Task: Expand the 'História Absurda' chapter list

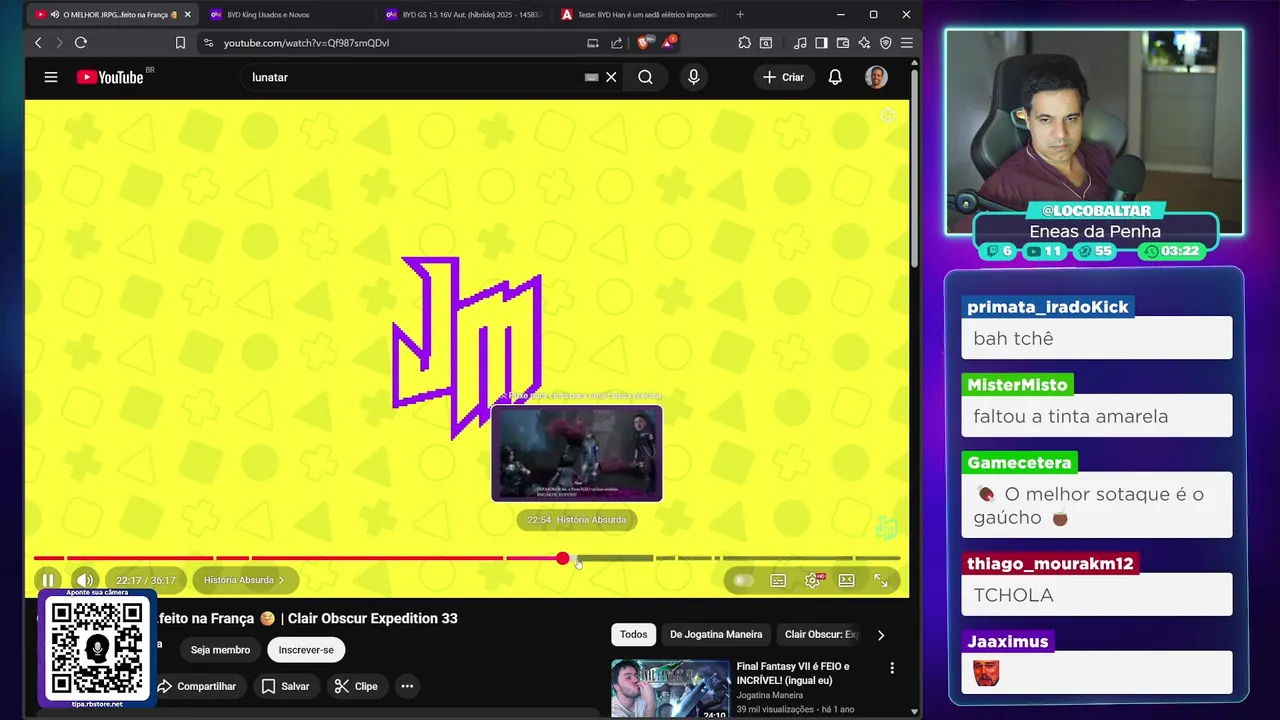Action: pos(244,580)
